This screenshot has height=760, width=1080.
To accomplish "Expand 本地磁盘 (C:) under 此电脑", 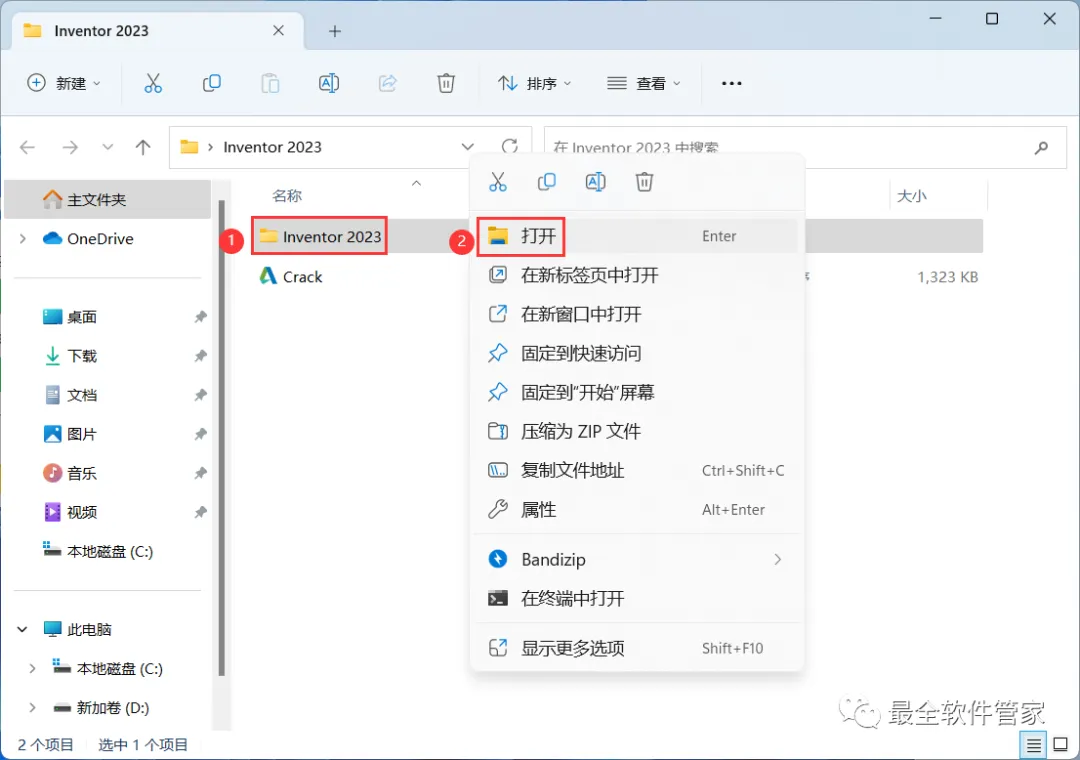I will pos(32,668).
